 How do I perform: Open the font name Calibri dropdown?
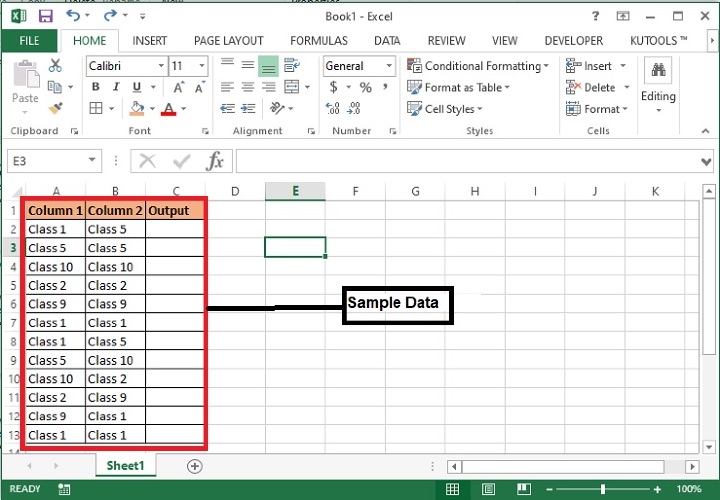(x=161, y=66)
